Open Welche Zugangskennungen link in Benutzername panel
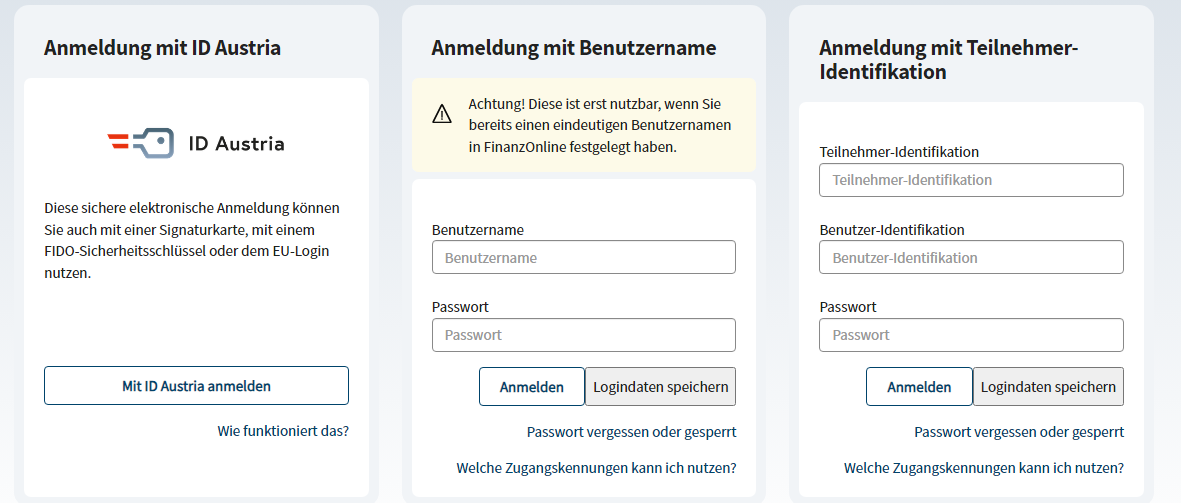 (x=596, y=468)
